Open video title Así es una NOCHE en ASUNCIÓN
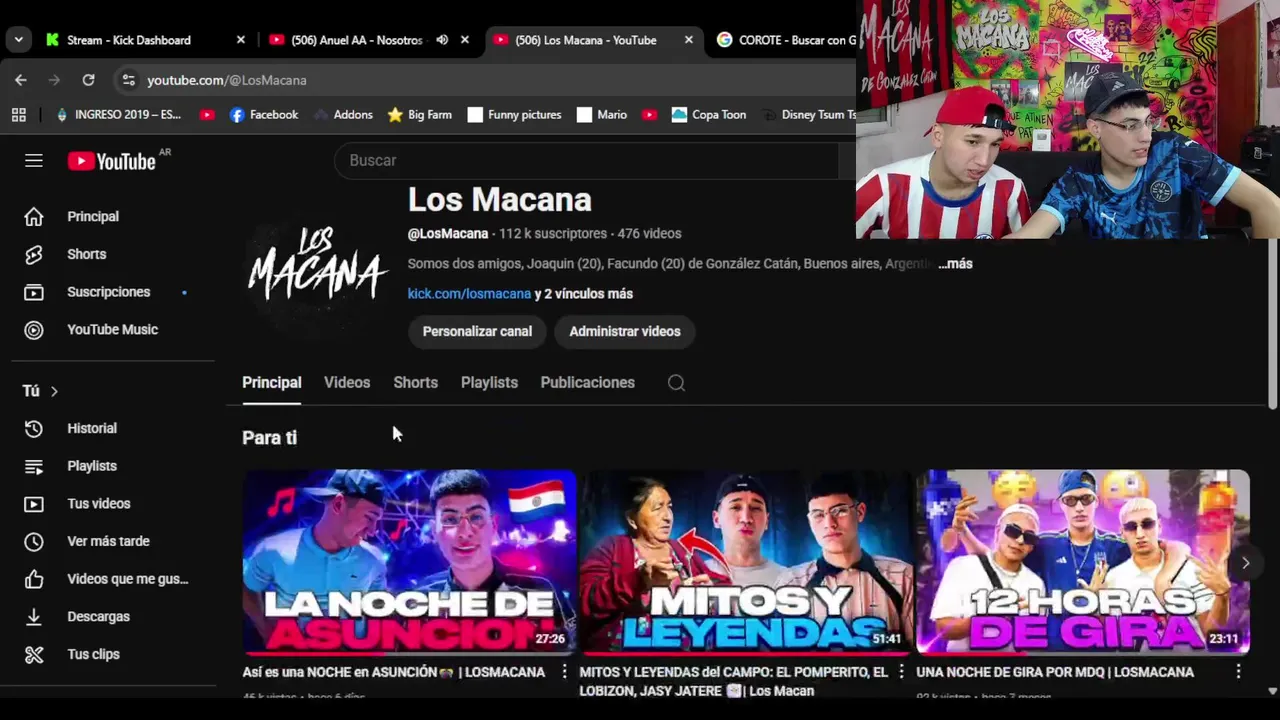 [x=394, y=673]
